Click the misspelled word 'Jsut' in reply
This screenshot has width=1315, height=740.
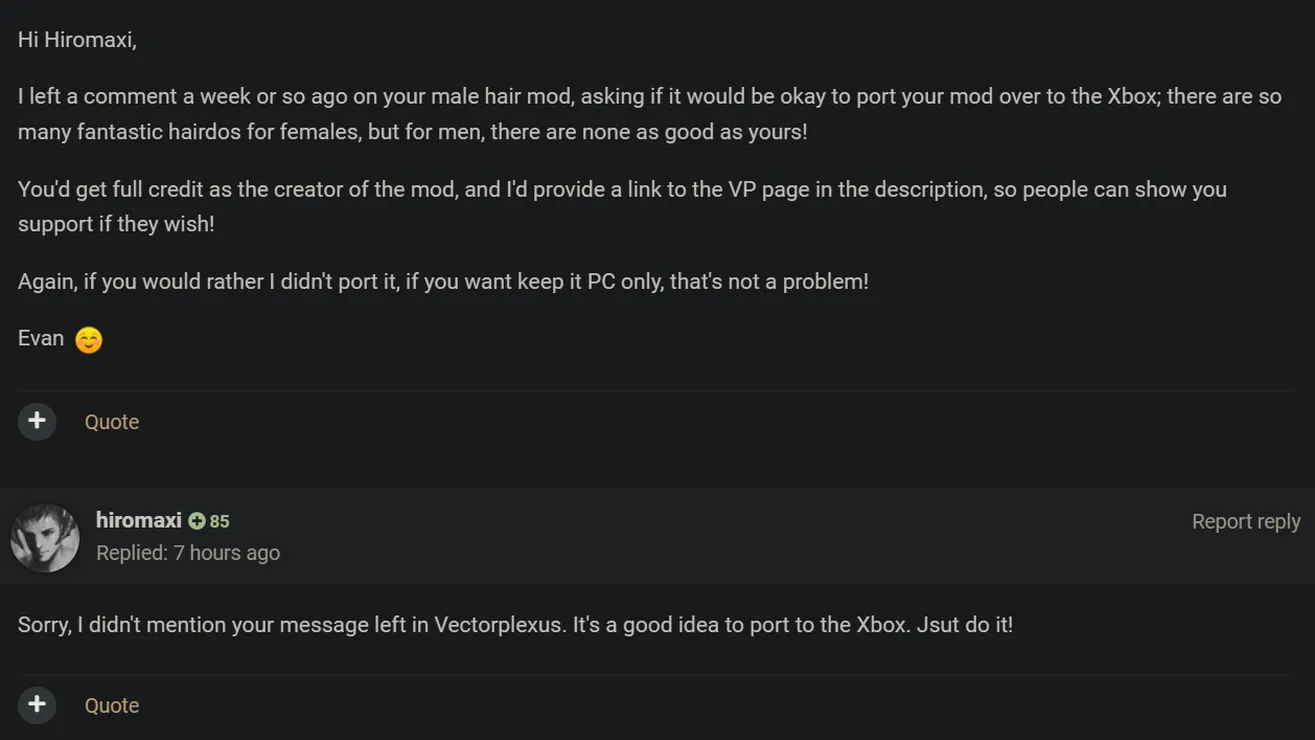point(937,625)
